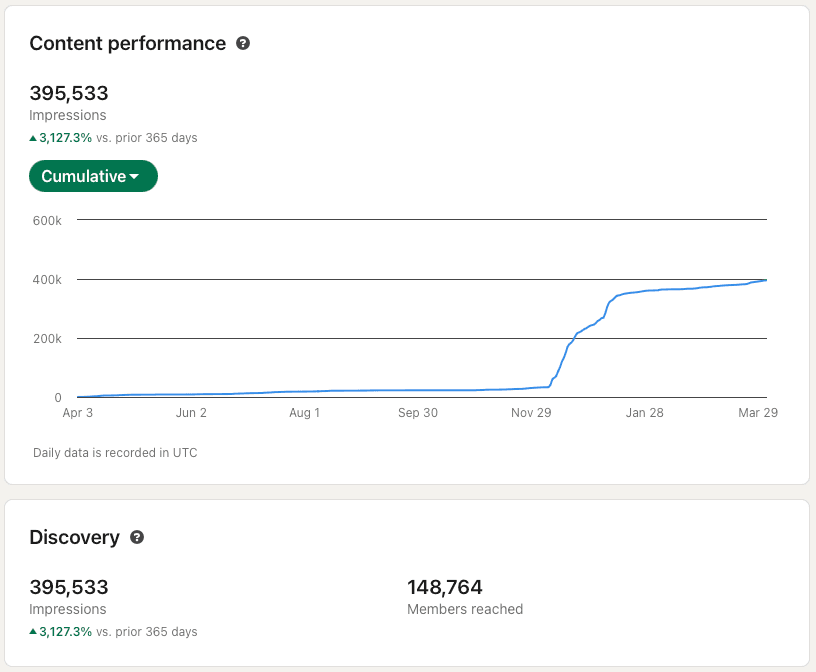This screenshot has height=672, width=816.
Task: Select the Content performance heading
Action: [128, 44]
